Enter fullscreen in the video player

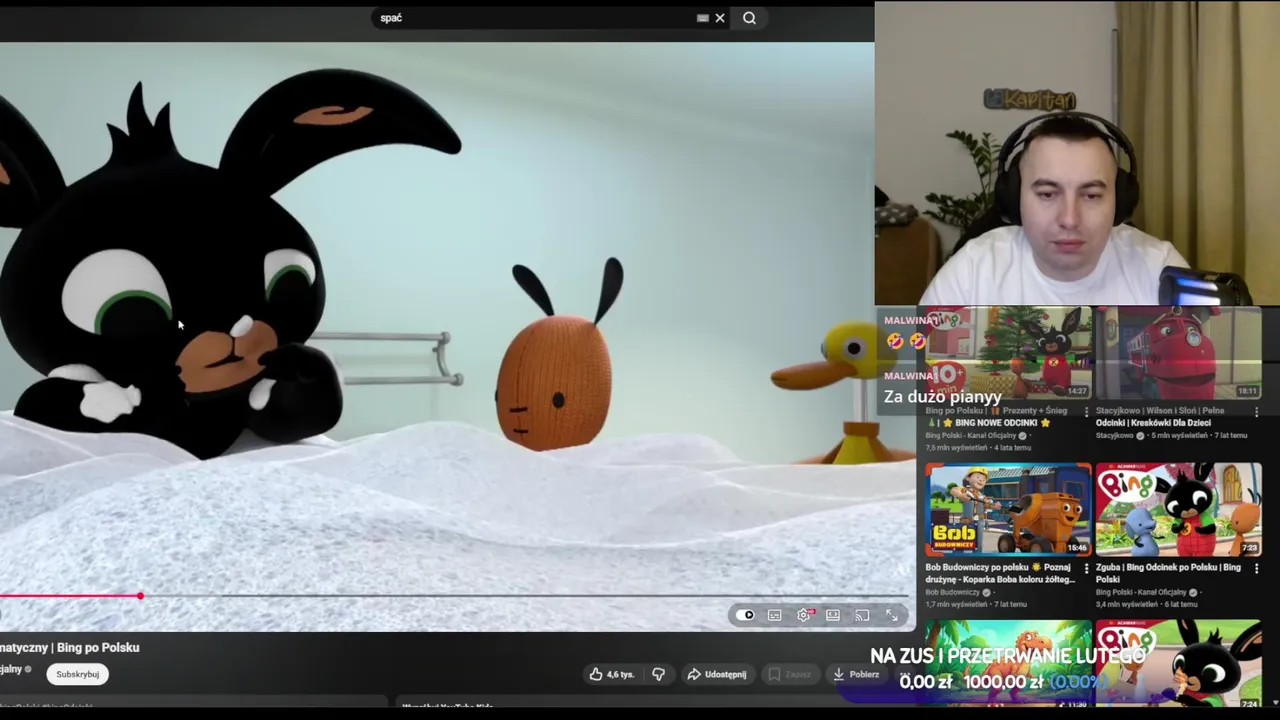tap(891, 615)
